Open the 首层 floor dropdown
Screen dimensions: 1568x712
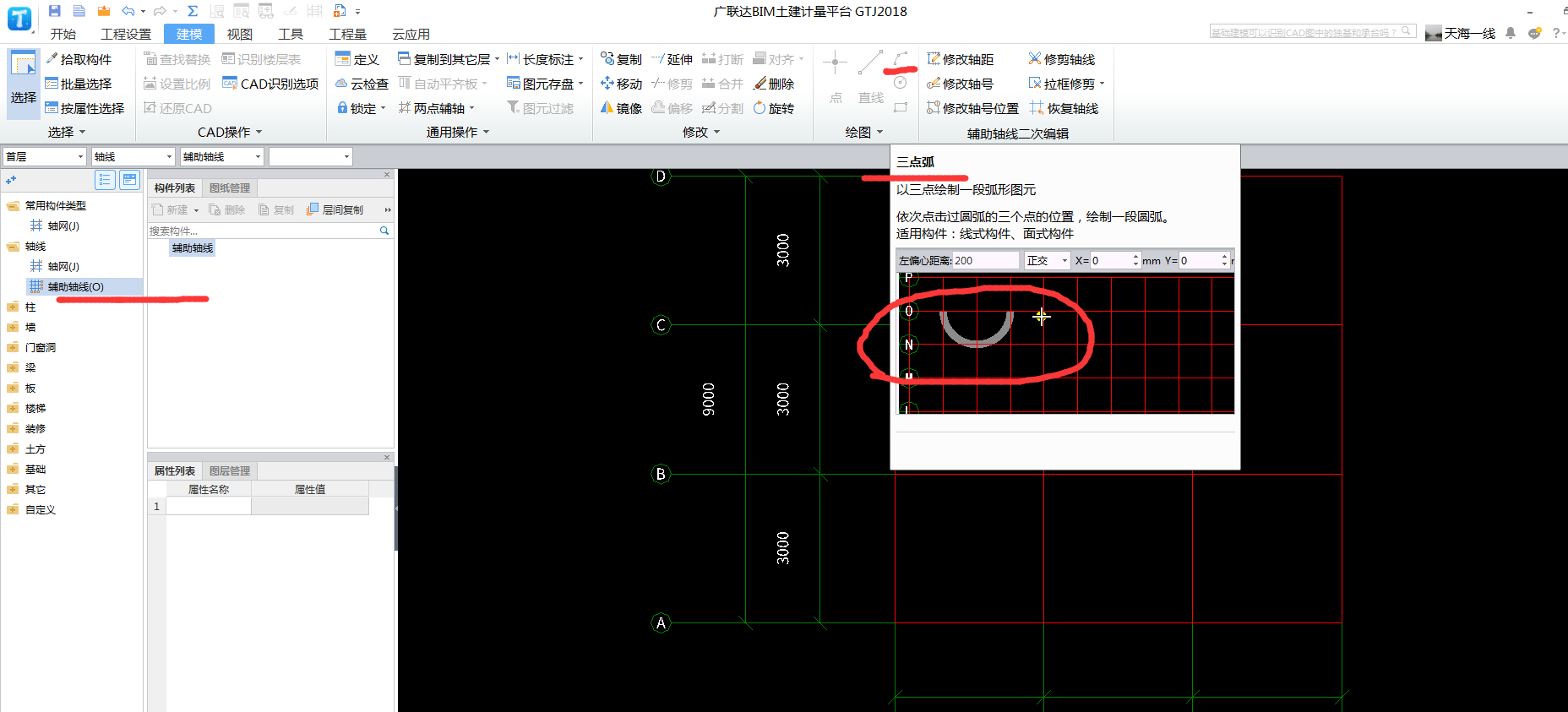point(45,156)
